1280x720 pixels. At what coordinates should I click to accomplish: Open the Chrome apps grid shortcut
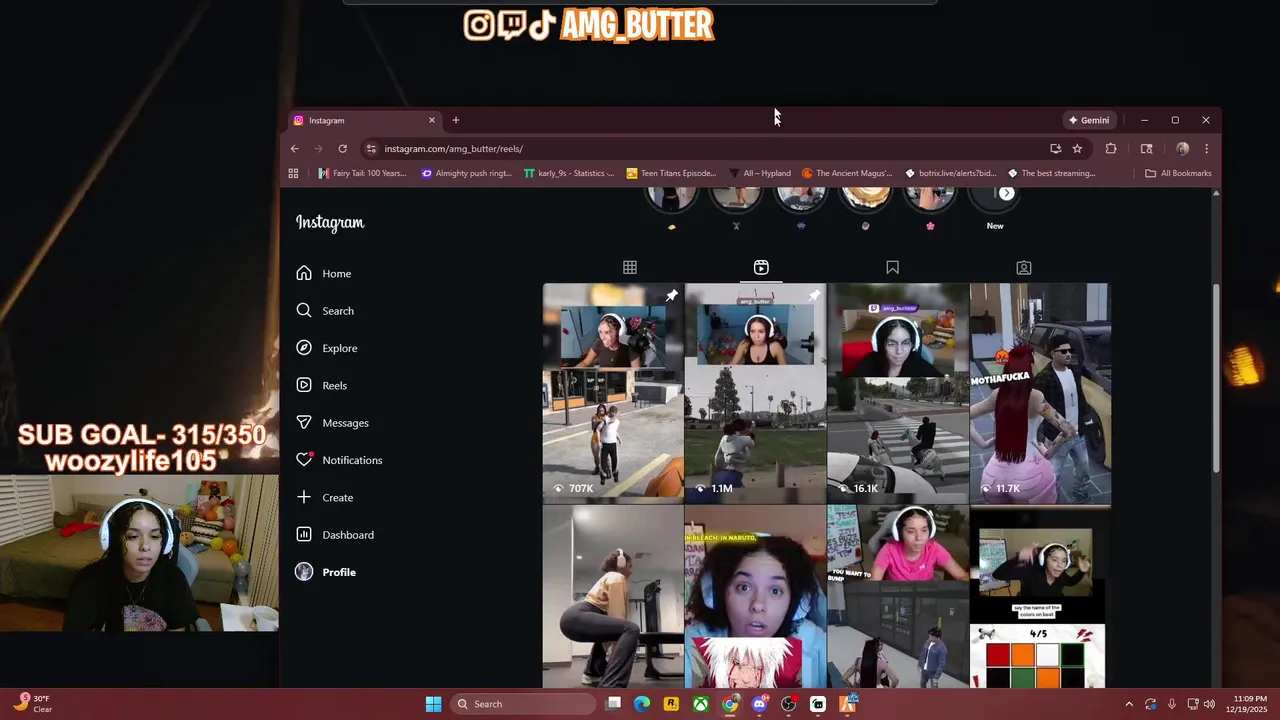293,173
